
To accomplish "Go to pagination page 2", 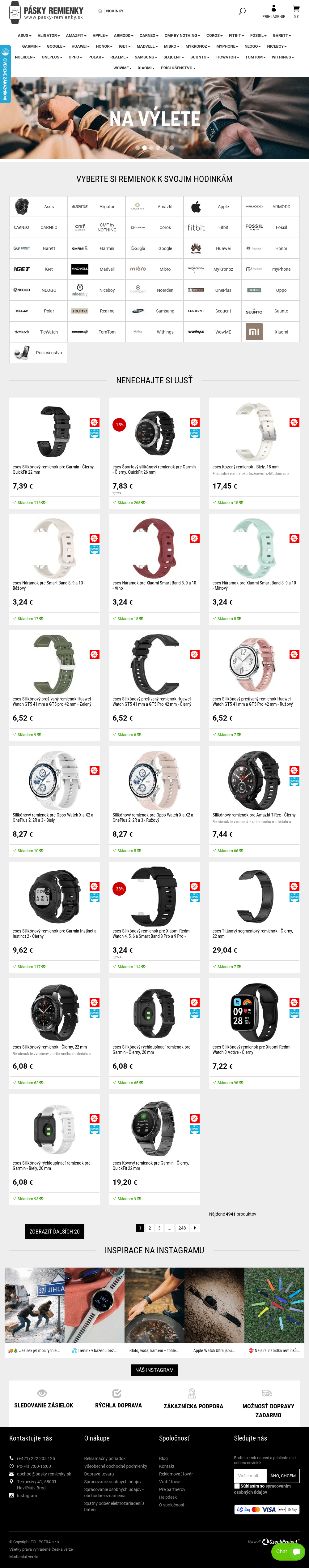I will point(150,1228).
